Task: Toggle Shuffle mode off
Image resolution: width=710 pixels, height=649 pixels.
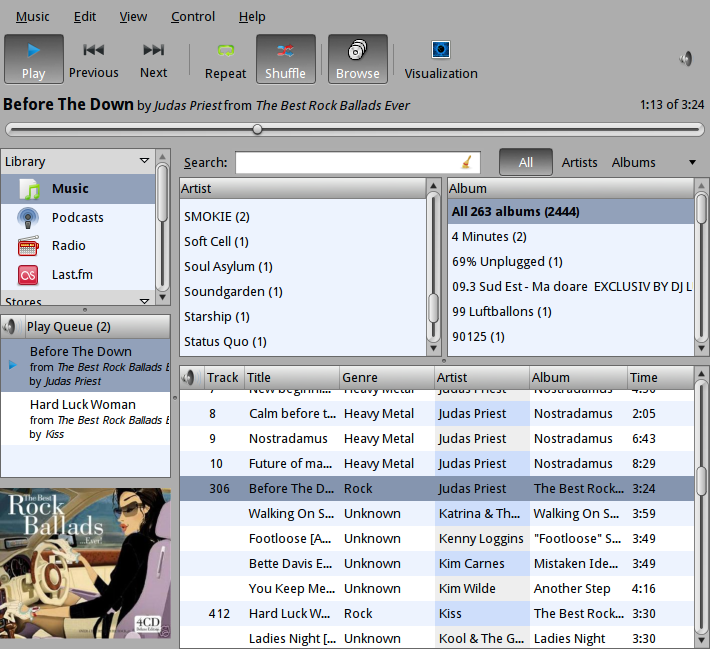Action: pyautogui.click(x=286, y=59)
